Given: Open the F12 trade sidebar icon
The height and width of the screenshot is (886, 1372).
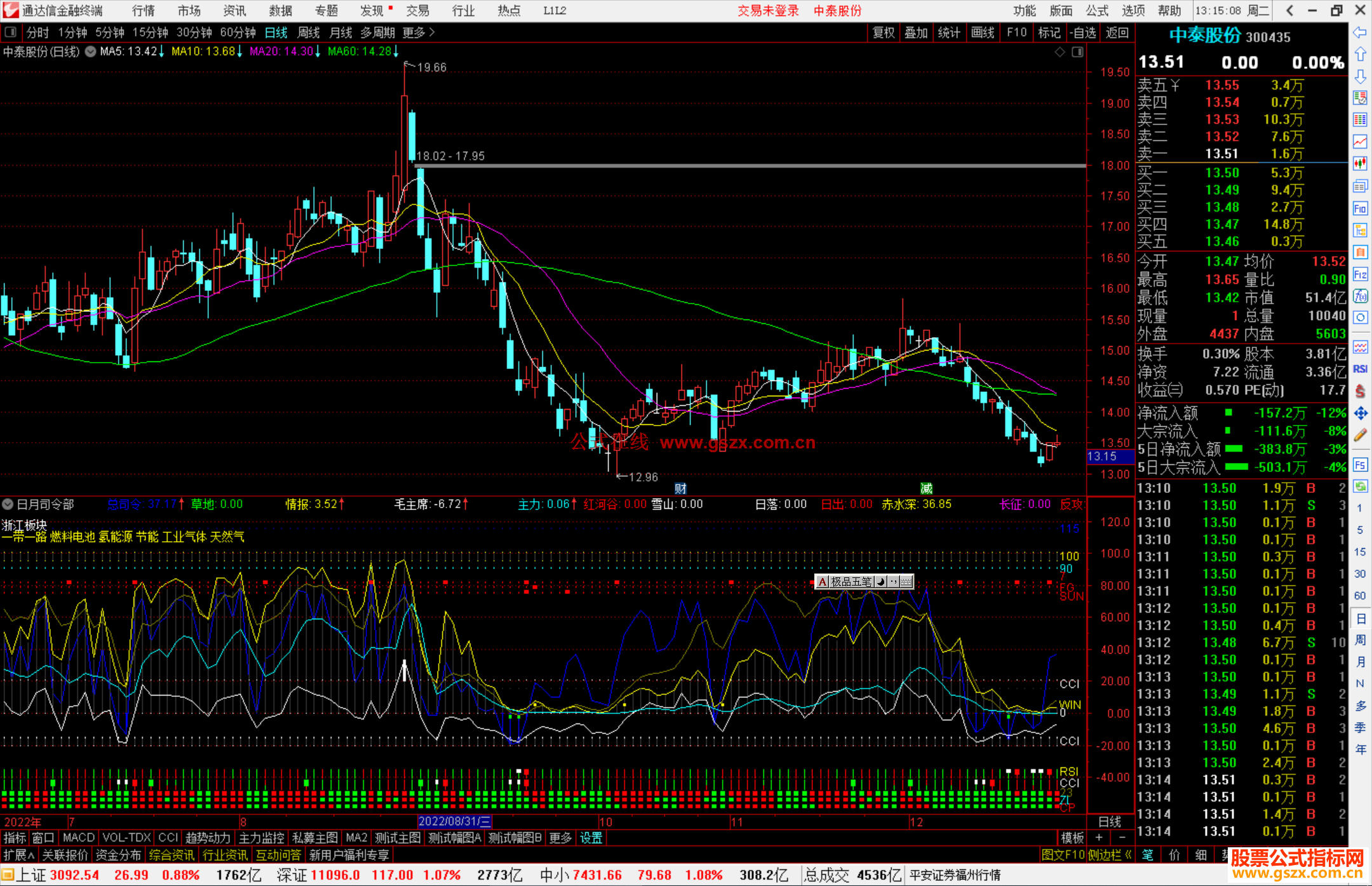Looking at the screenshot, I should coord(1360,274).
